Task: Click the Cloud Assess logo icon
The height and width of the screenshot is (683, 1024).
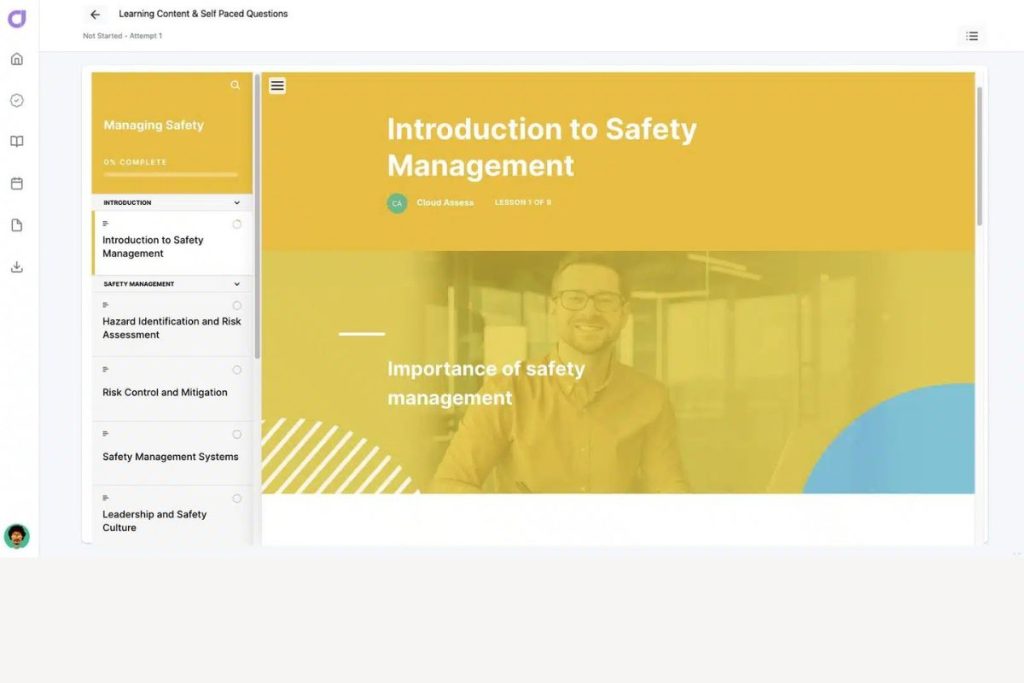Action: point(17,18)
